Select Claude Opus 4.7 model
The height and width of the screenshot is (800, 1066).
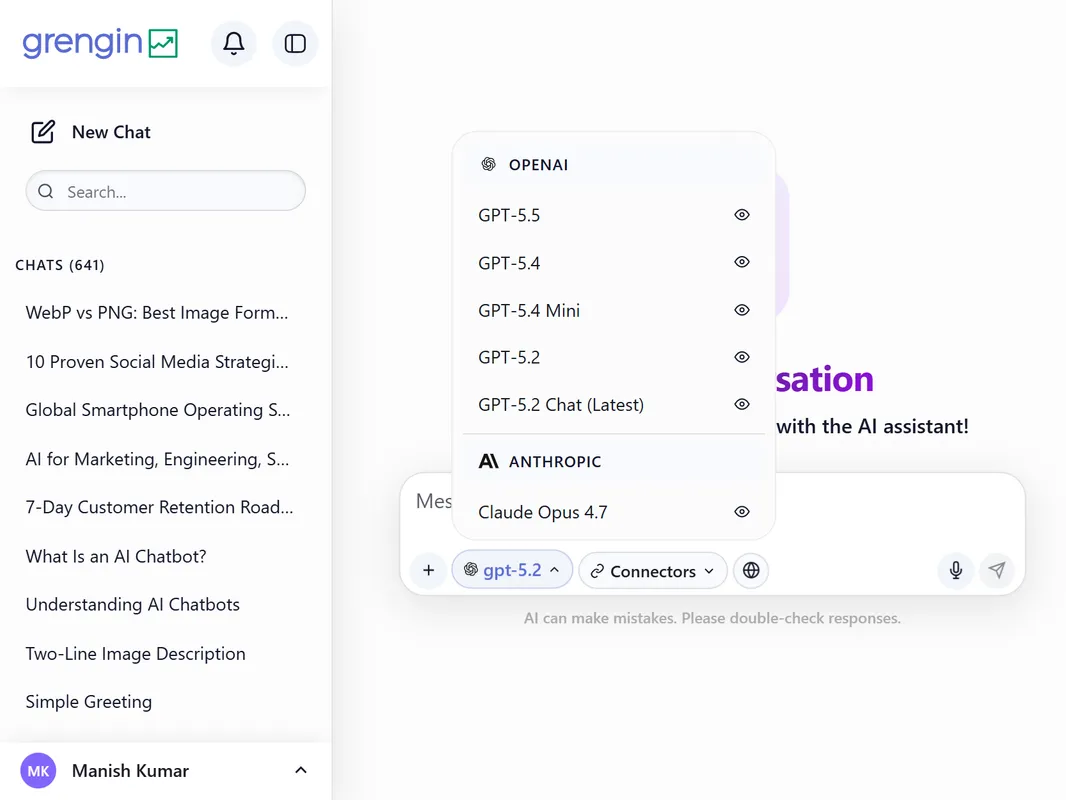pyautogui.click(x=613, y=512)
